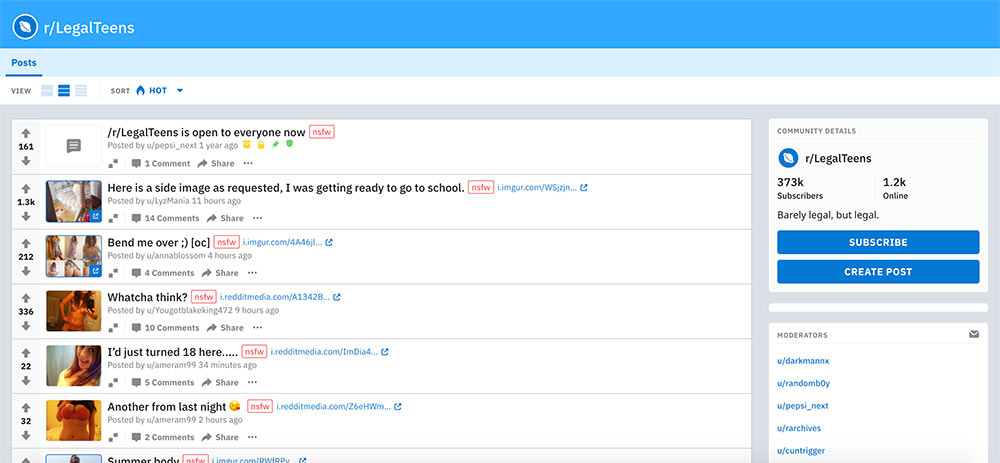This screenshot has width=1000, height=463.
Task: Open moderator u/rarchives profile
Action: [x=798, y=428]
